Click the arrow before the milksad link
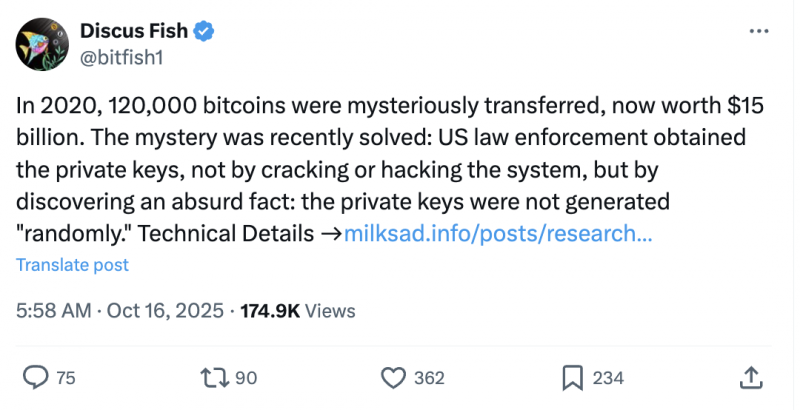Viewport: 800px width, 410px height. tap(332, 234)
